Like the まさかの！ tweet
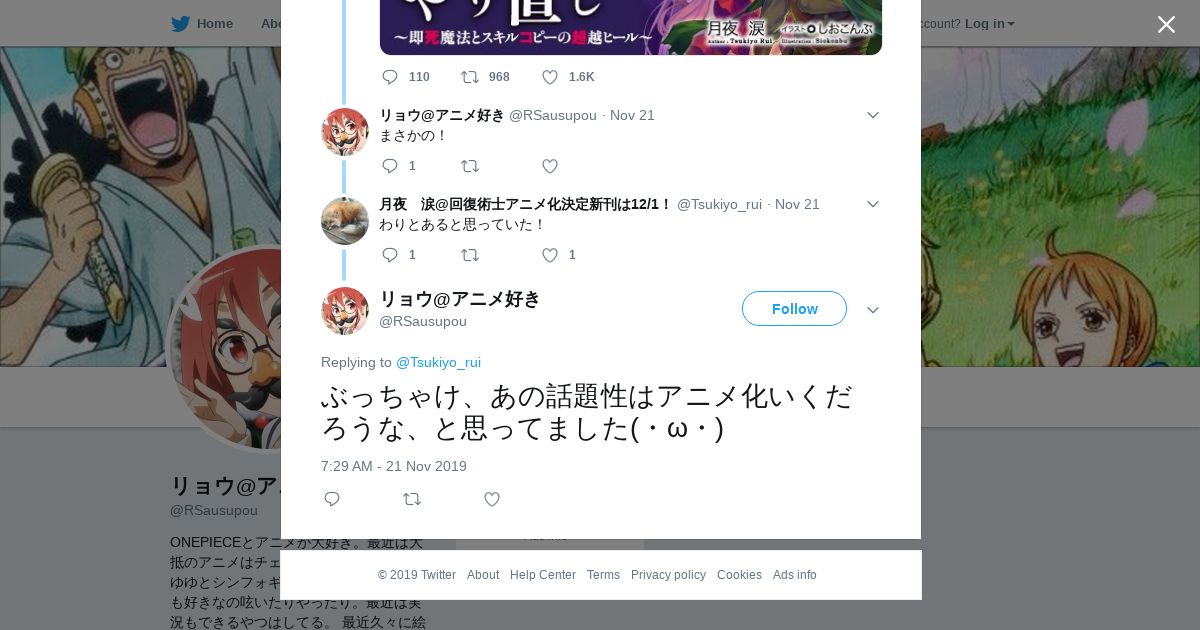The width and height of the screenshot is (1200, 630). (x=550, y=166)
